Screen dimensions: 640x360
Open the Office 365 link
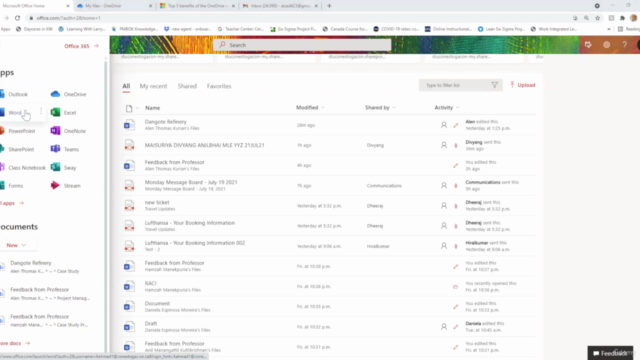pos(81,46)
